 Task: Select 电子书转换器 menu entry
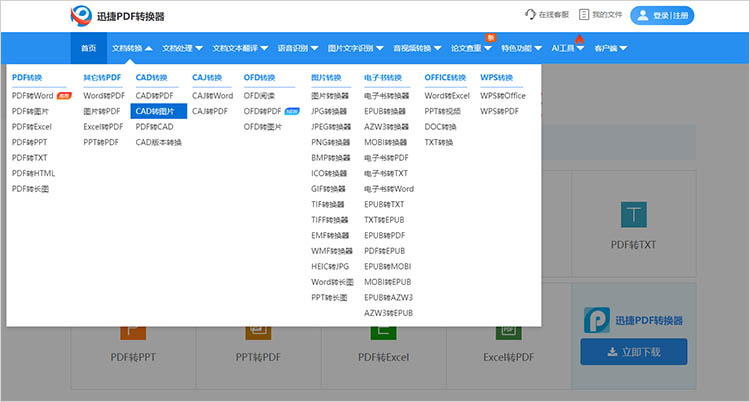click(386, 96)
